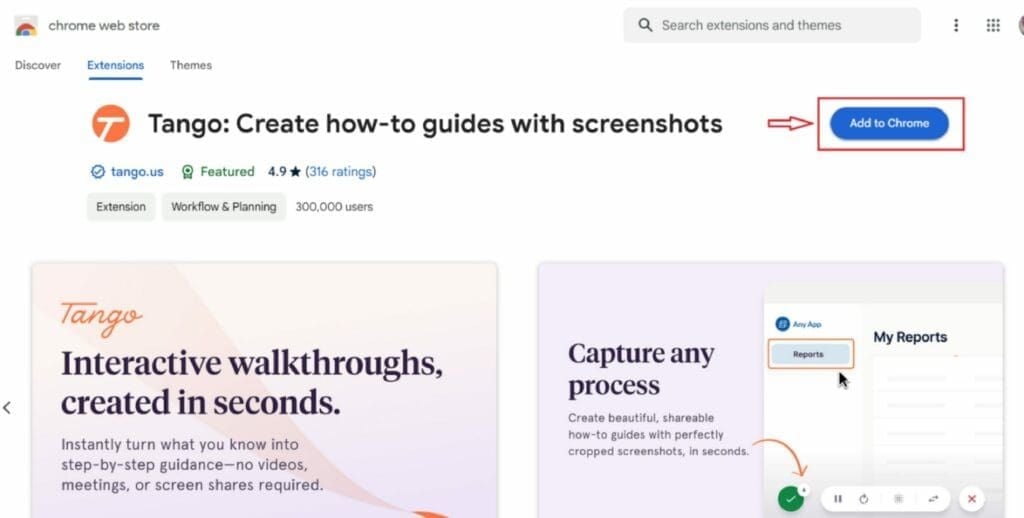Open the three-dot more options menu
Screen dimensions: 1024x518
click(956, 26)
